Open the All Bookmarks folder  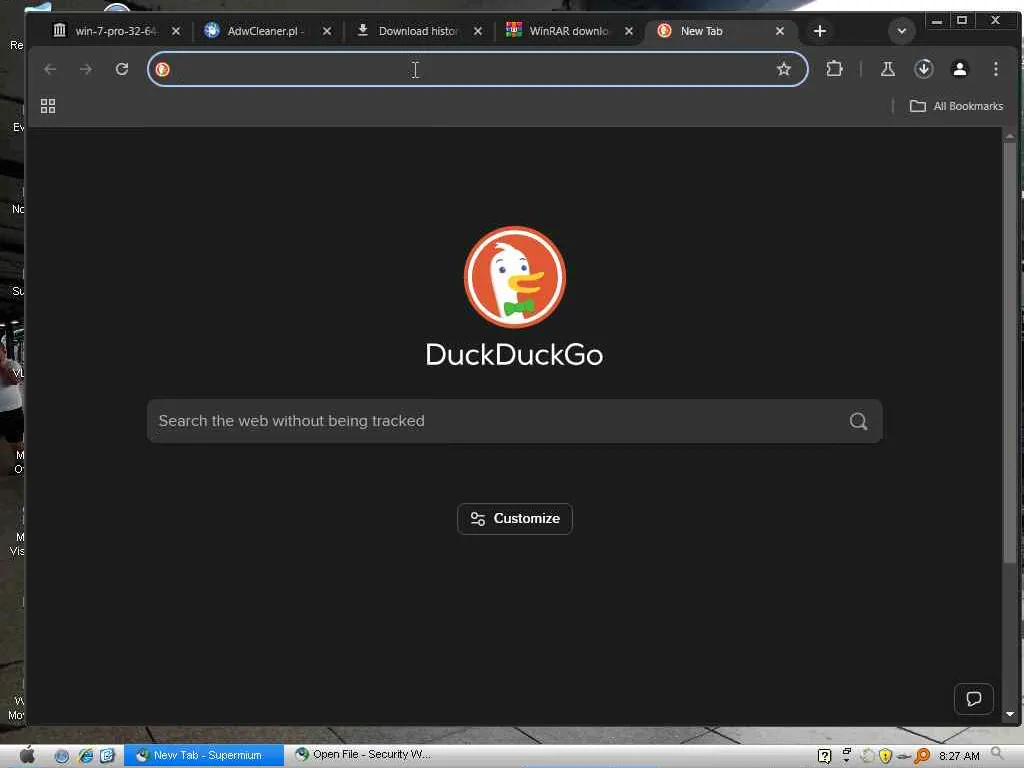[x=956, y=106]
